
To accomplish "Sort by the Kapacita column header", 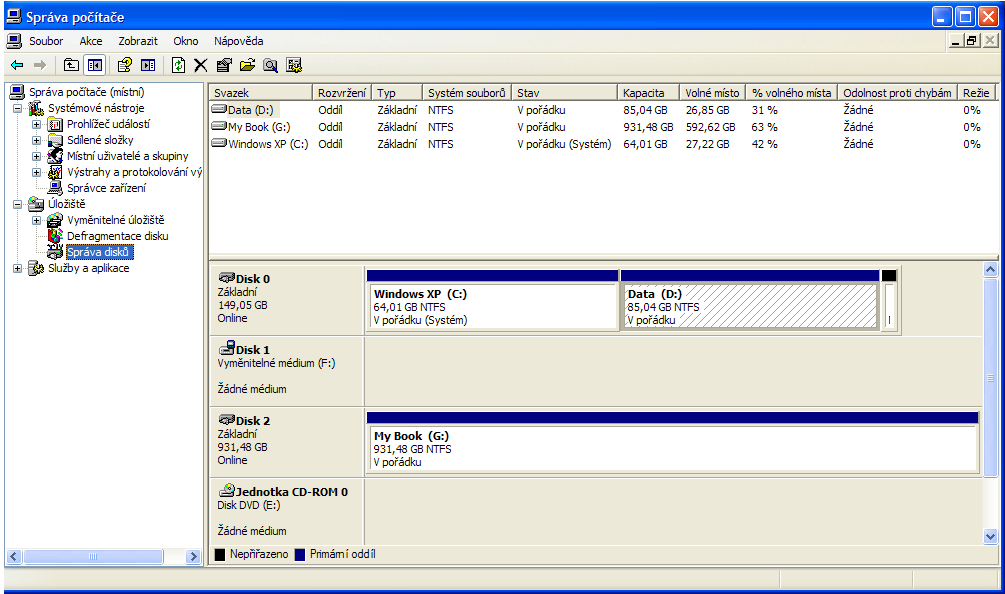I will (x=646, y=93).
